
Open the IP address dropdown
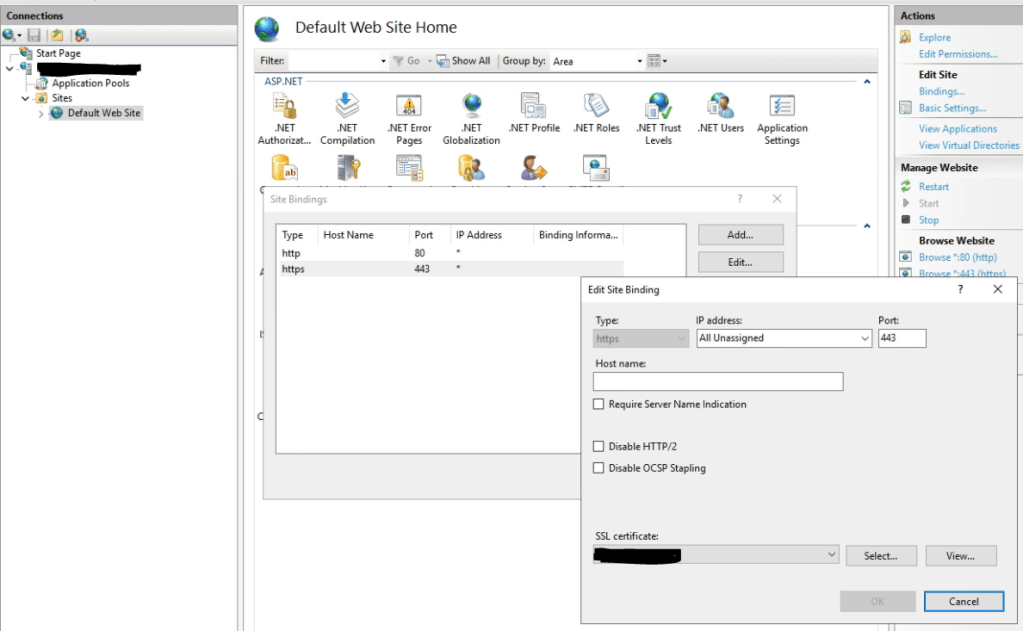click(864, 339)
